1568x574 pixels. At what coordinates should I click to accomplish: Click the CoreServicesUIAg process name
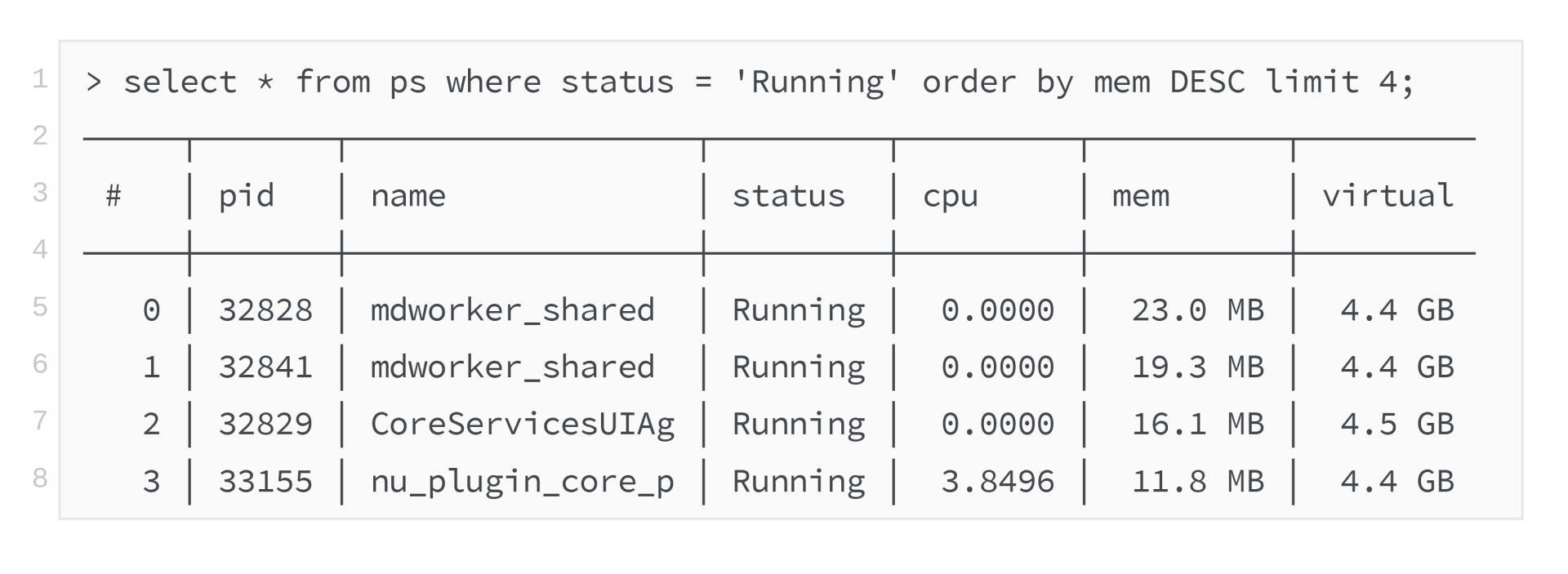point(523,425)
